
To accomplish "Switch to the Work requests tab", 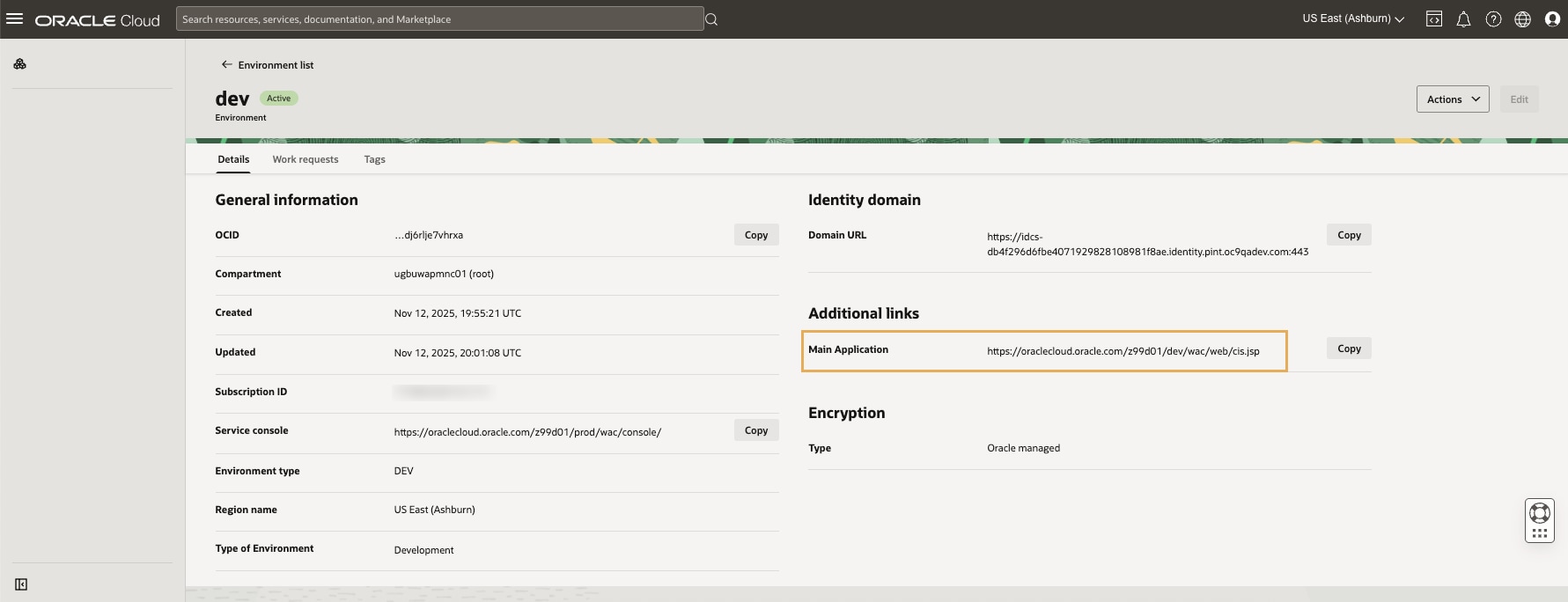I will (x=306, y=159).
